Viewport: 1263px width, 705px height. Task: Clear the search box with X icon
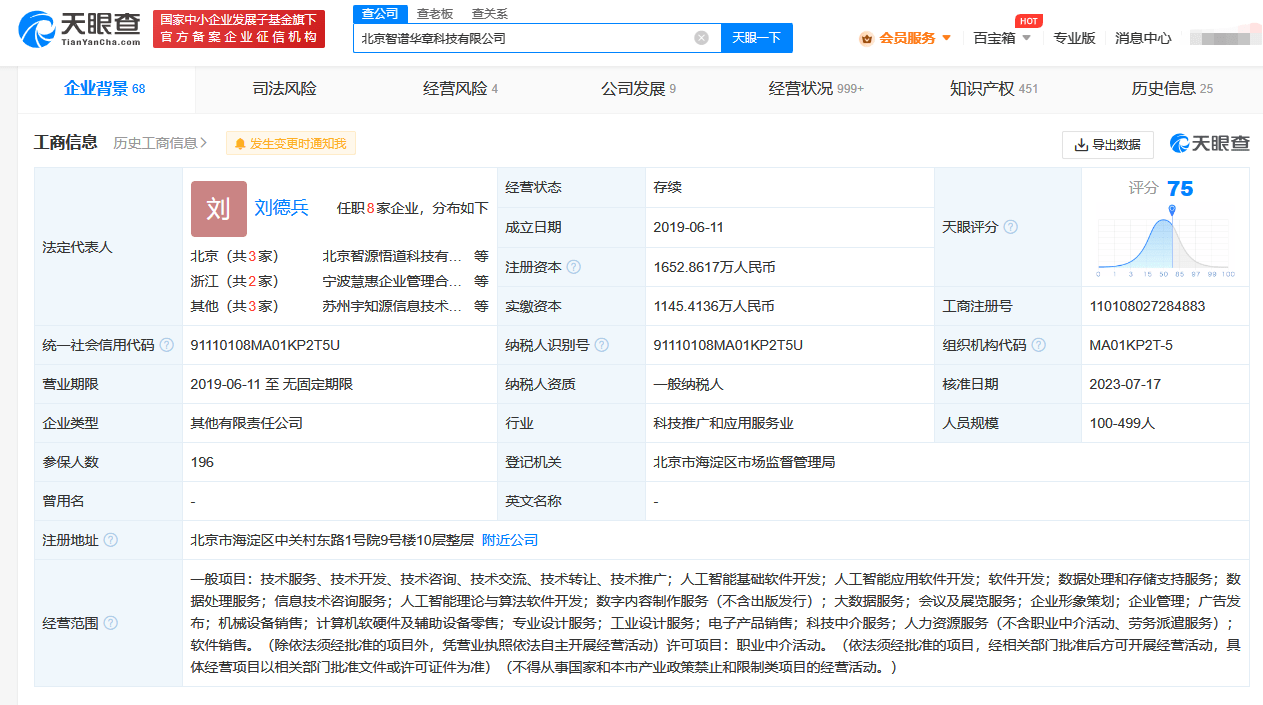click(701, 38)
